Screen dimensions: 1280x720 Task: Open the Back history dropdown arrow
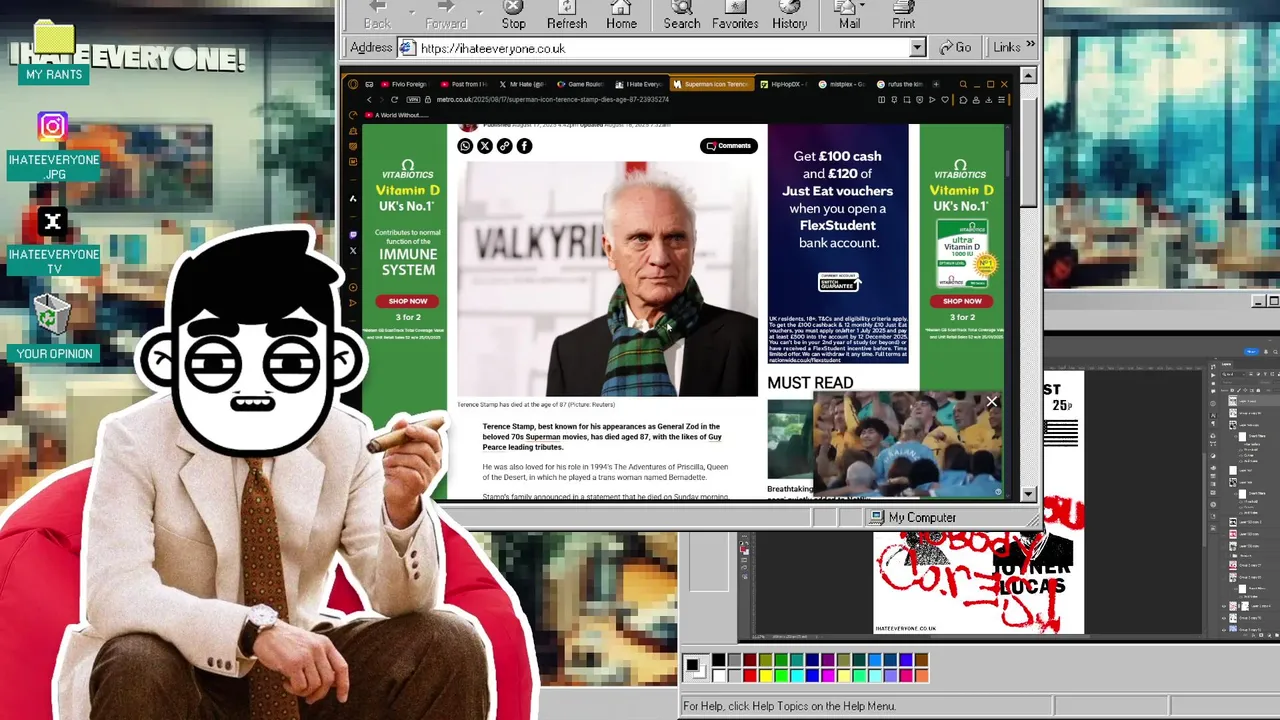pos(411,12)
